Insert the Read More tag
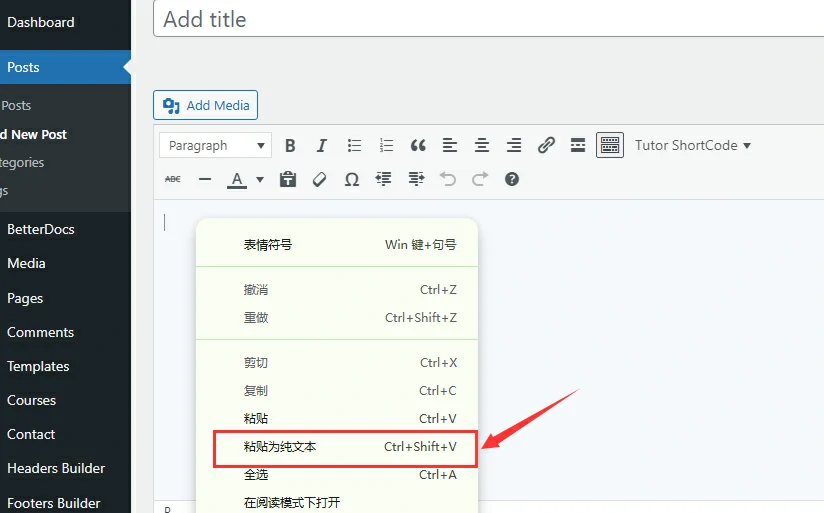This screenshot has height=513, width=824. [x=578, y=146]
